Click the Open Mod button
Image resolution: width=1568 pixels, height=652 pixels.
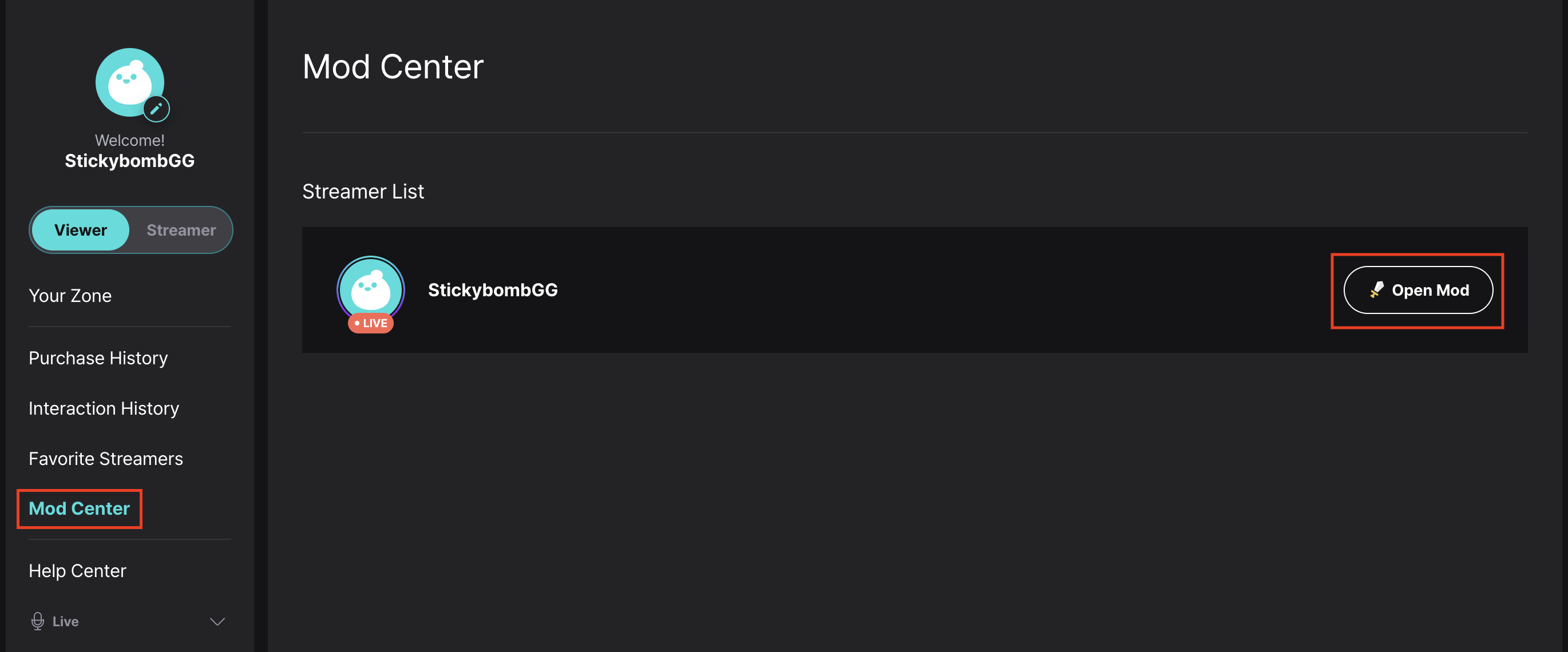click(1417, 290)
